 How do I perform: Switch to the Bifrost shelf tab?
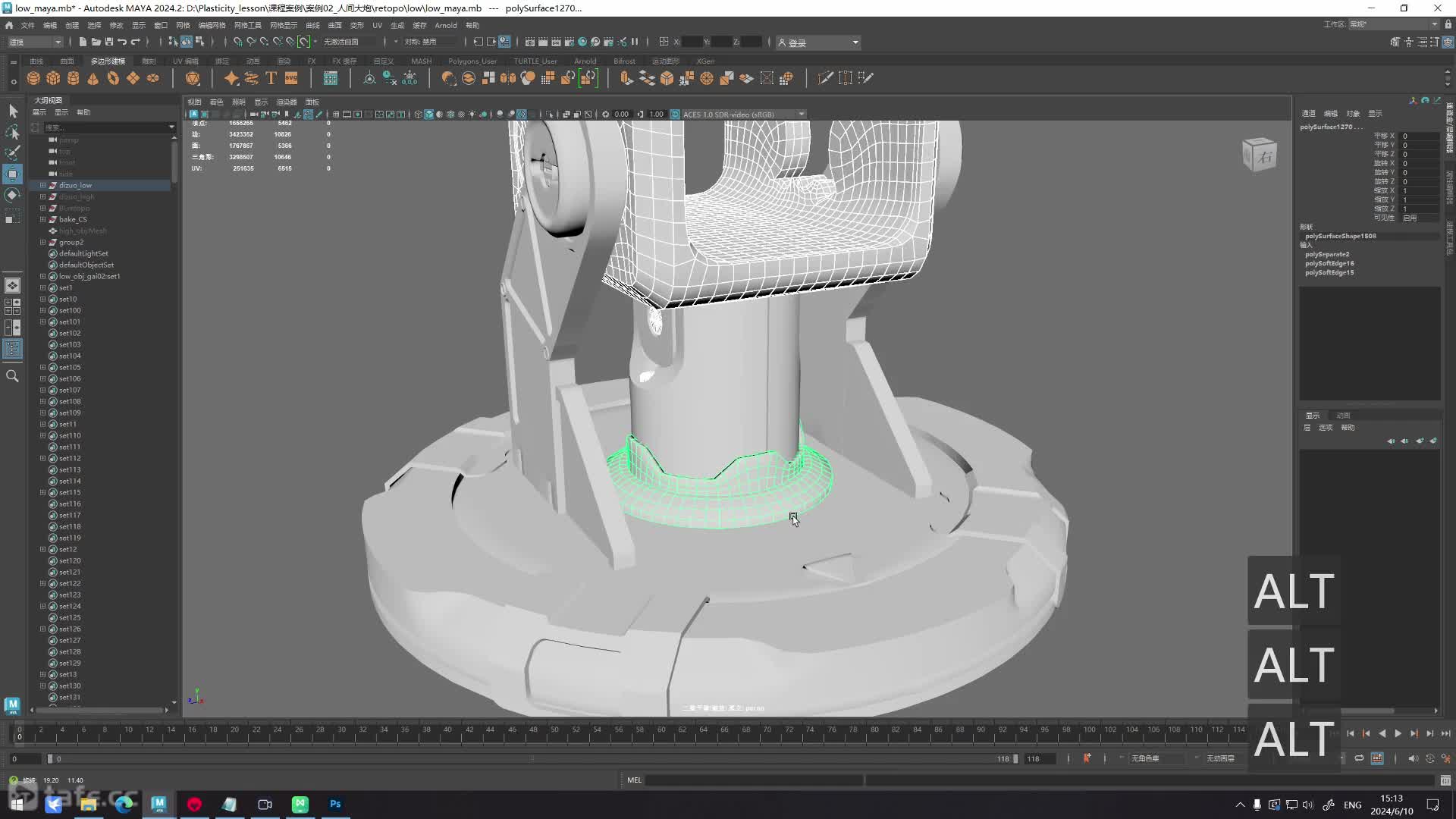pyautogui.click(x=625, y=61)
